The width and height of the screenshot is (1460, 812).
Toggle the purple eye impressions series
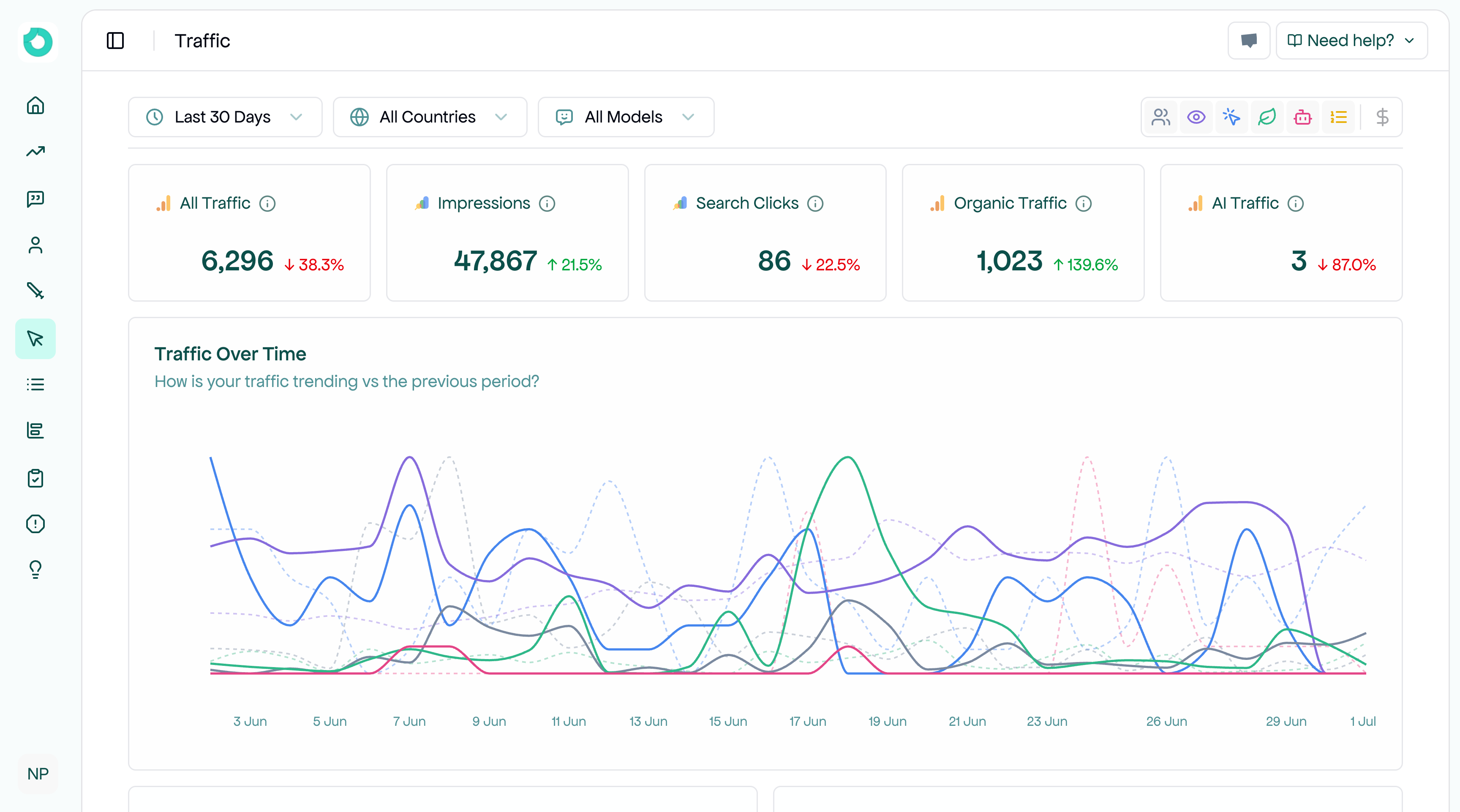(1196, 117)
